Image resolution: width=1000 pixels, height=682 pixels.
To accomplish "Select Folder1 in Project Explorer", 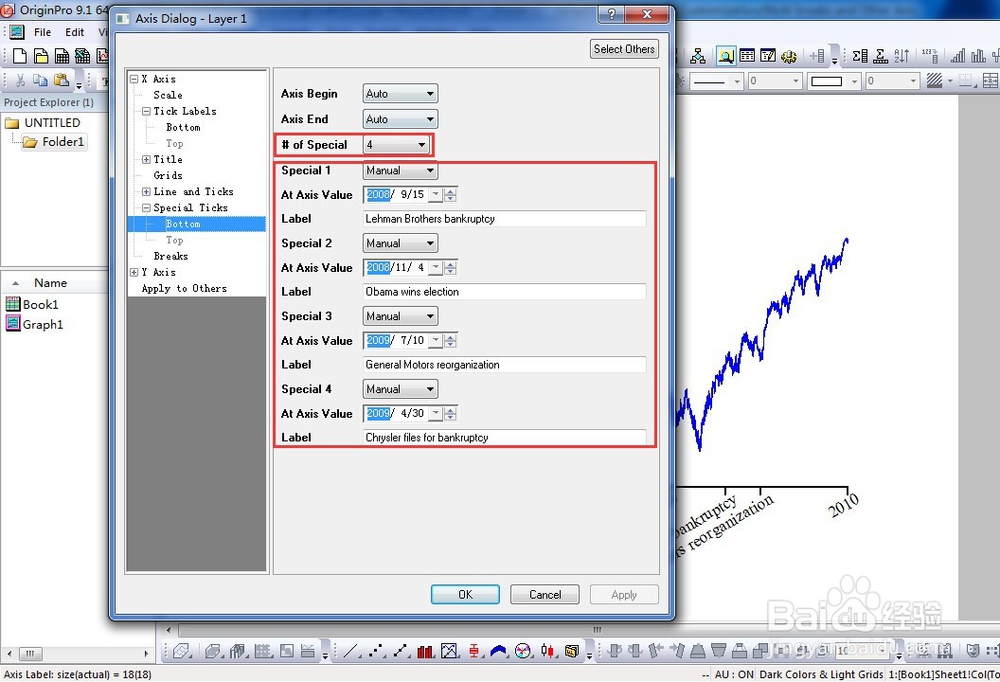I will [55, 142].
